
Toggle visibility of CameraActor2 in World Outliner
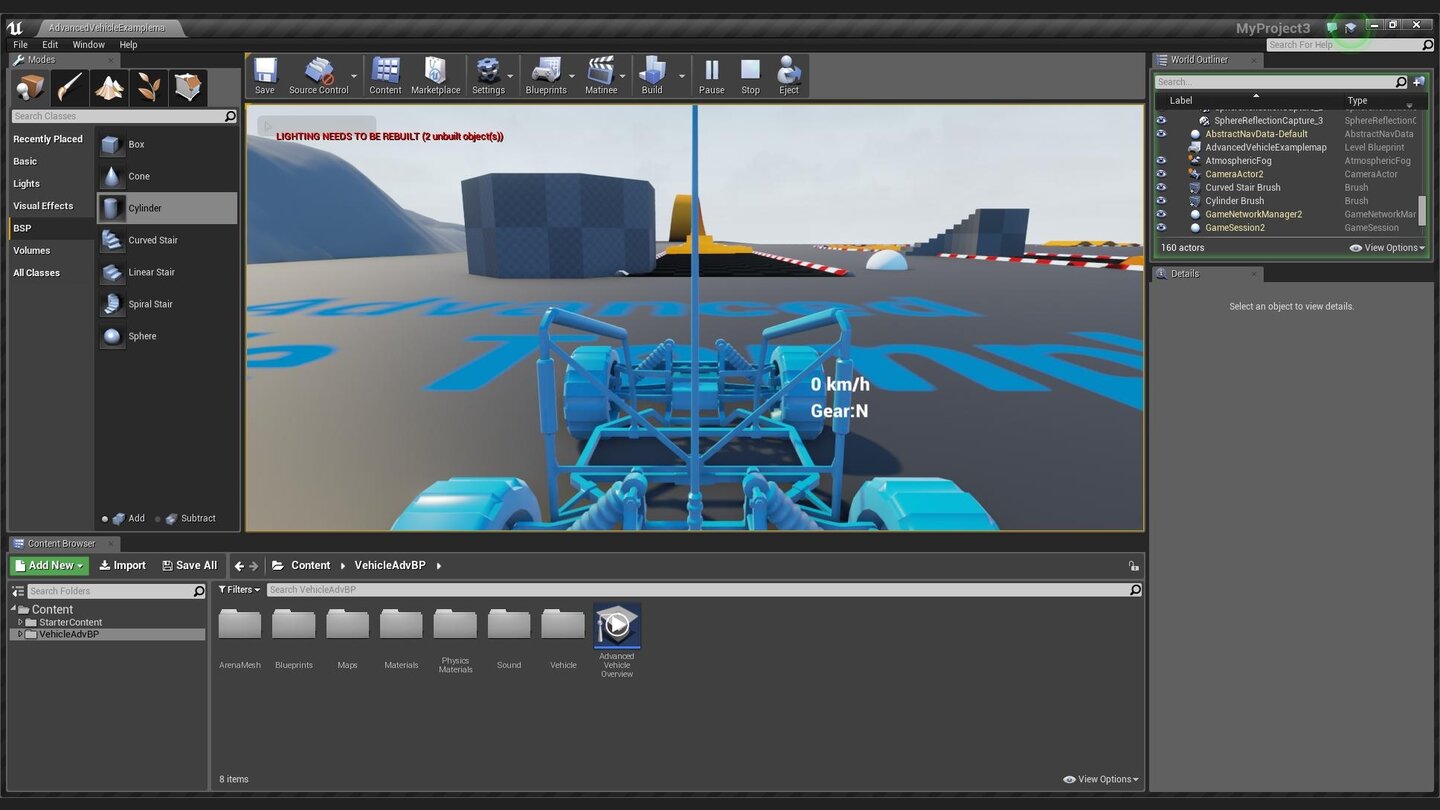[x=1161, y=174]
